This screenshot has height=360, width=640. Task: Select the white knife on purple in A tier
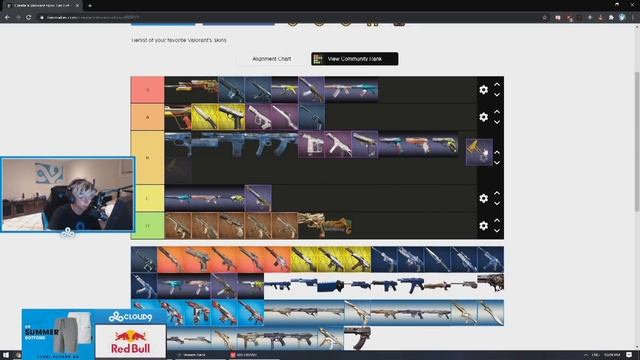click(285, 117)
